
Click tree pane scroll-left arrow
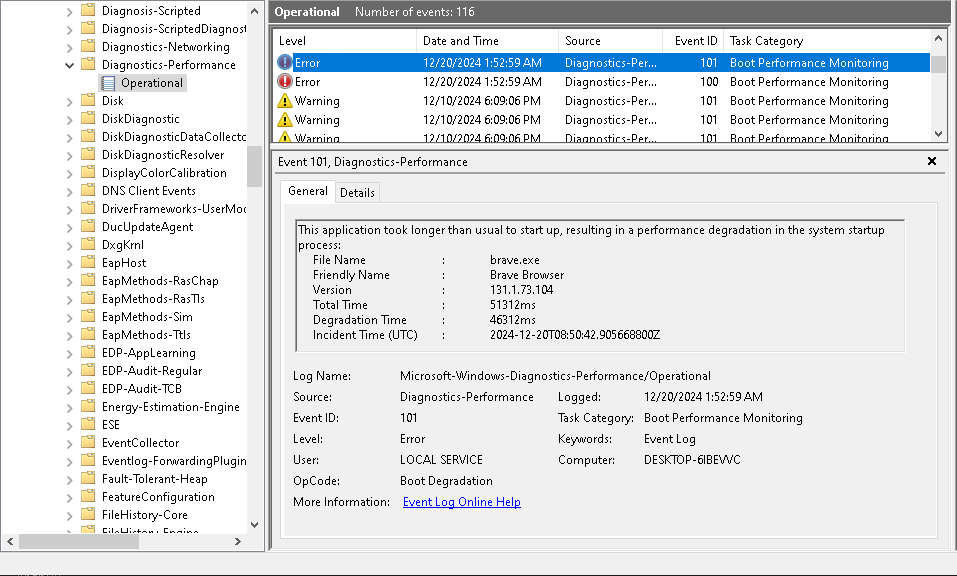[x=10, y=542]
